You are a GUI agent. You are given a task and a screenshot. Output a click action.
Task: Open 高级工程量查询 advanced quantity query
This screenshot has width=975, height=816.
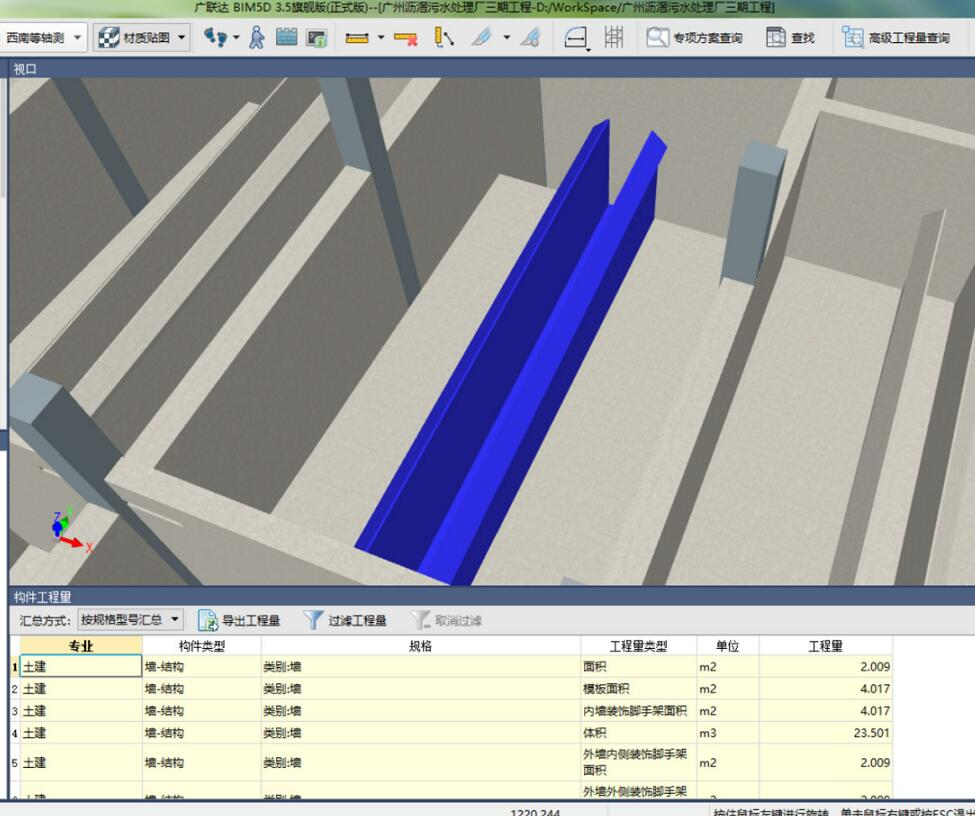click(x=895, y=38)
